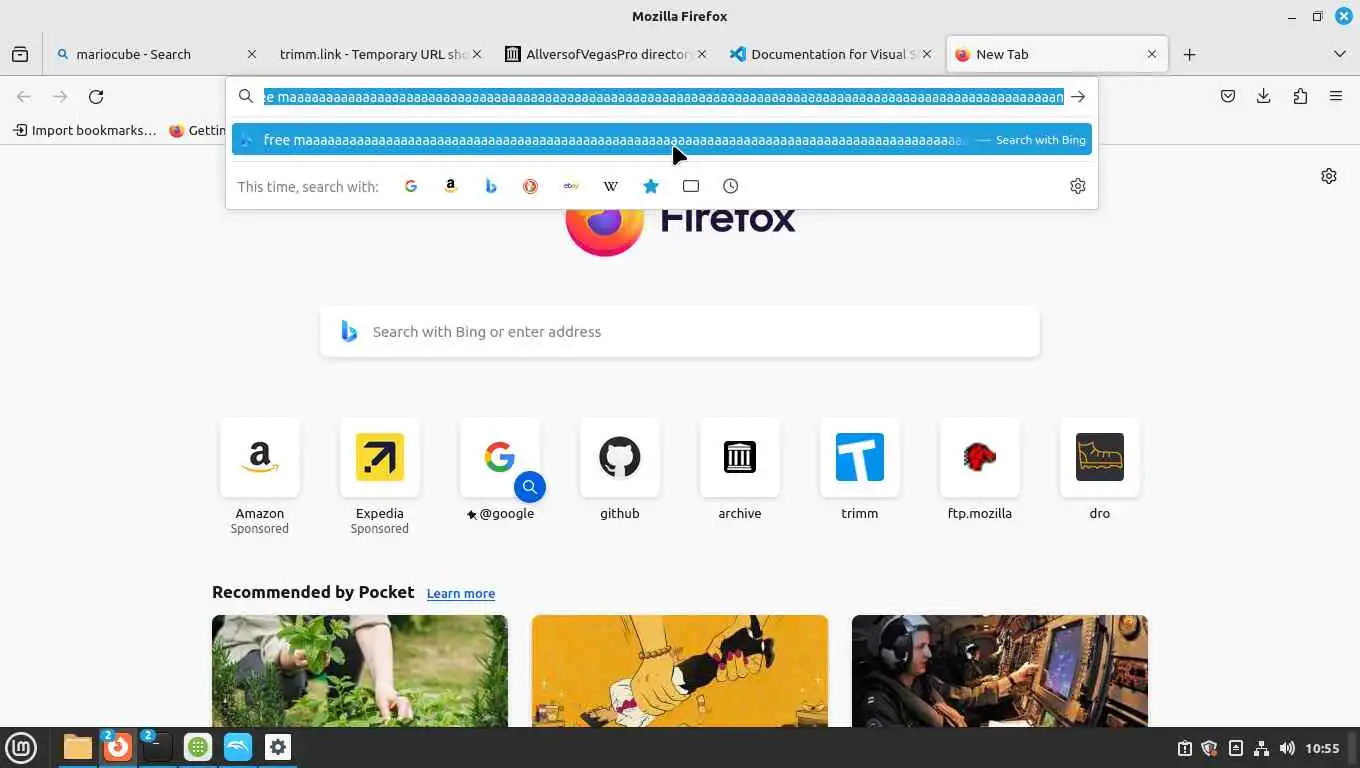This screenshot has width=1360, height=768.
Task: Switch to the AllversofVegasPro directory tab
Action: coord(603,54)
